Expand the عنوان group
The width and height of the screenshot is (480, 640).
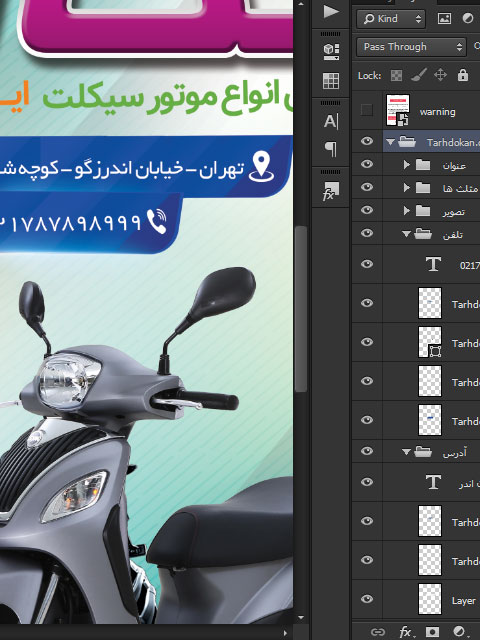tap(407, 165)
